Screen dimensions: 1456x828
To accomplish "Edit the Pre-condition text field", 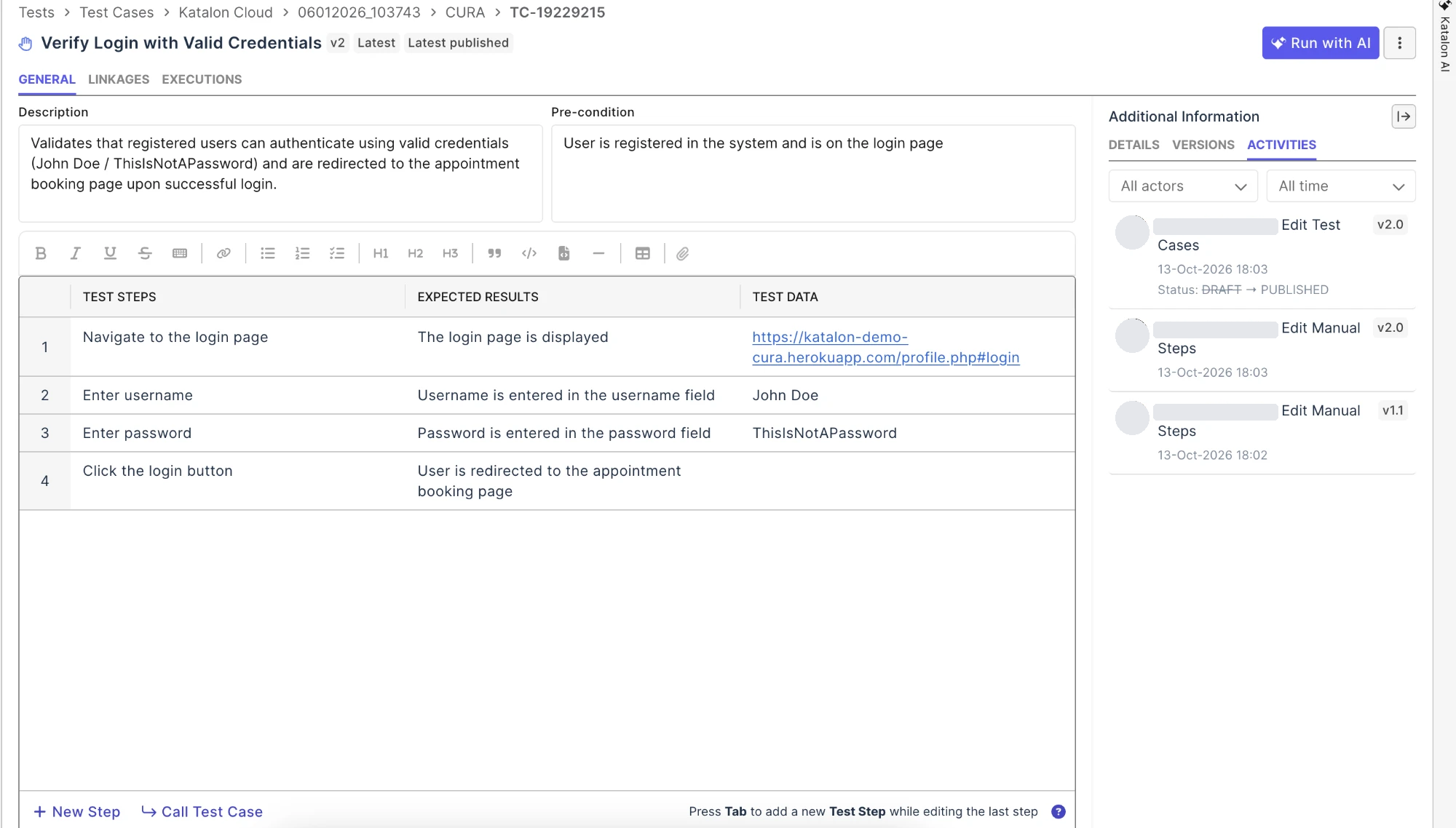I will [x=813, y=173].
